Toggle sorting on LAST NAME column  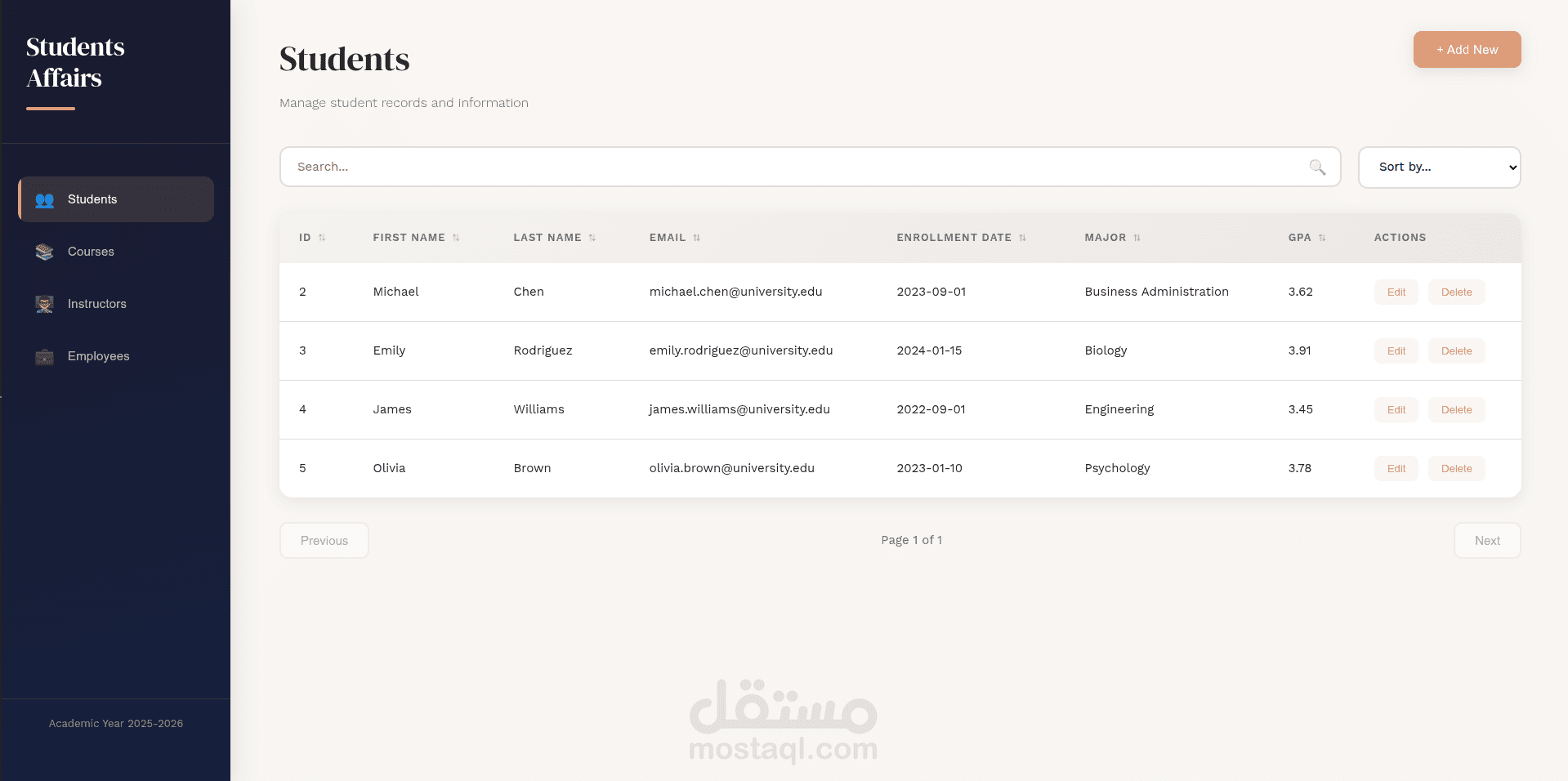pyautogui.click(x=593, y=238)
